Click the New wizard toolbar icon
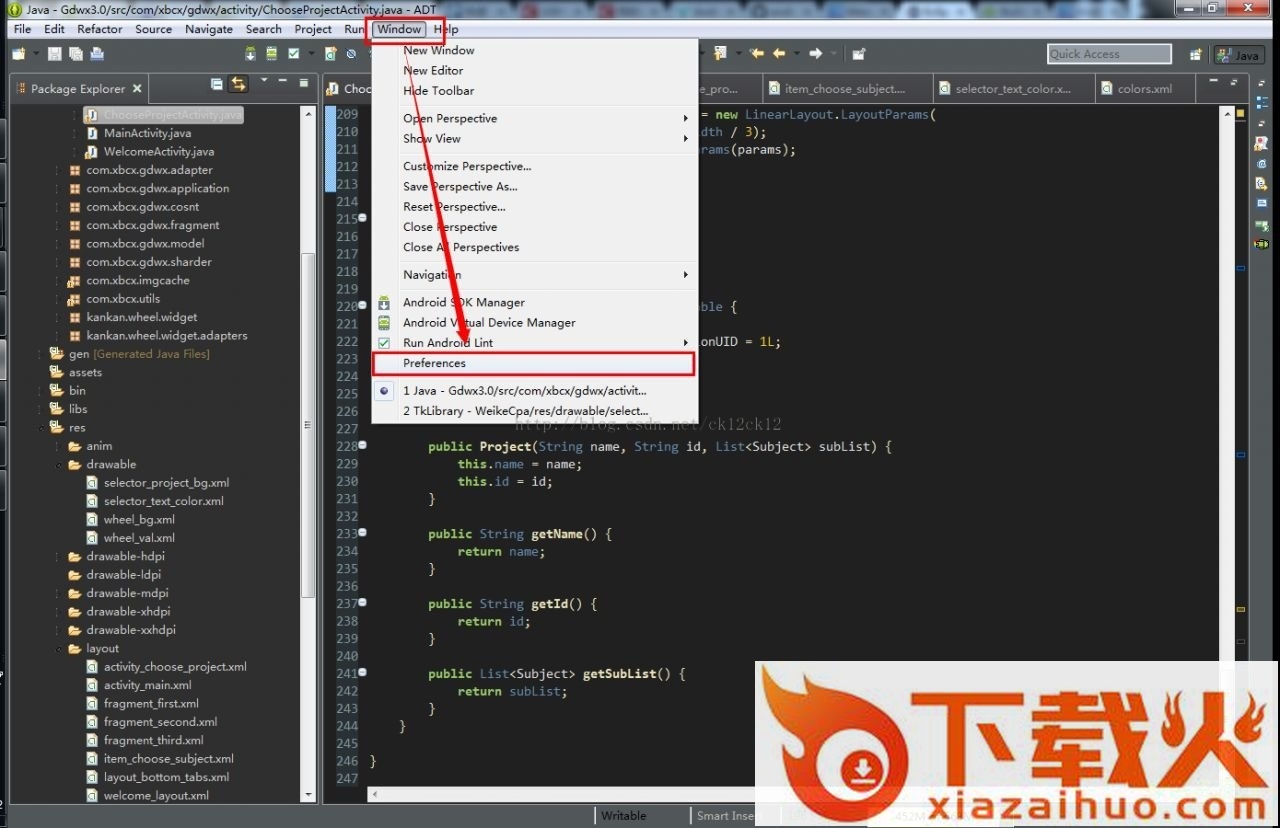Screen dimensions: 1280x828 point(19,54)
